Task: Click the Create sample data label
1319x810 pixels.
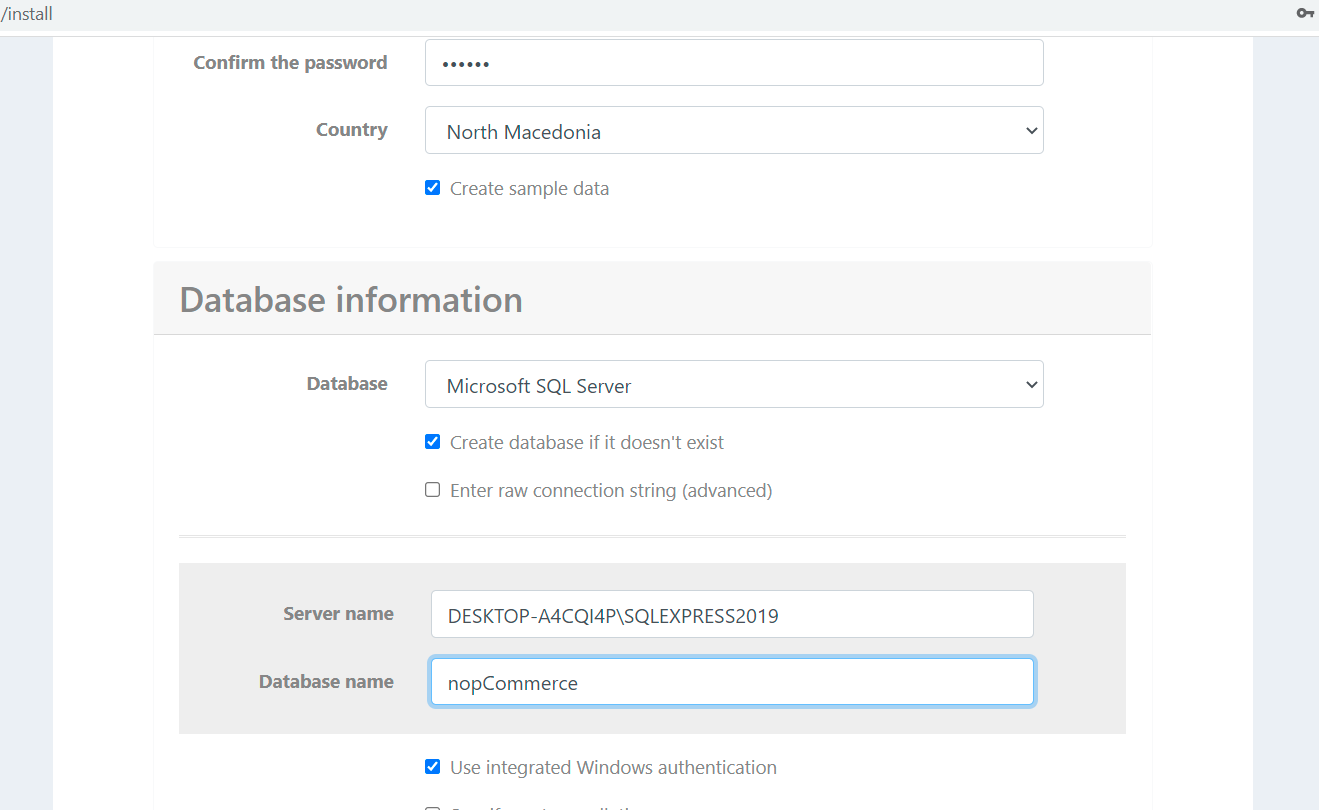Action: pyautogui.click(x=529, y=188)
